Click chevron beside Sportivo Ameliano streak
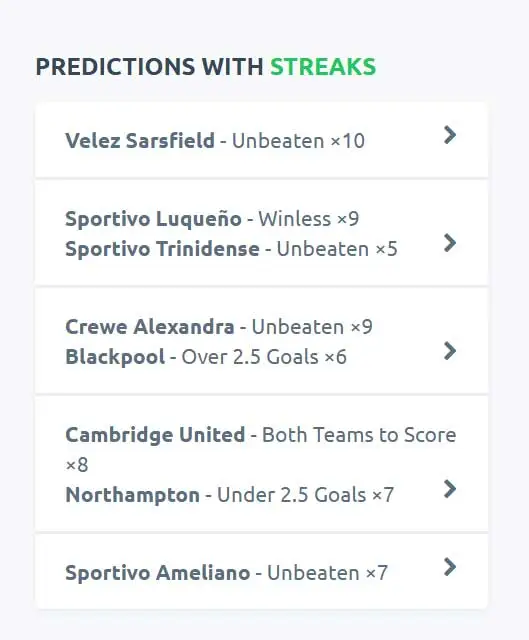Screen dimensions: 529x640 click(x=449, y=567)
